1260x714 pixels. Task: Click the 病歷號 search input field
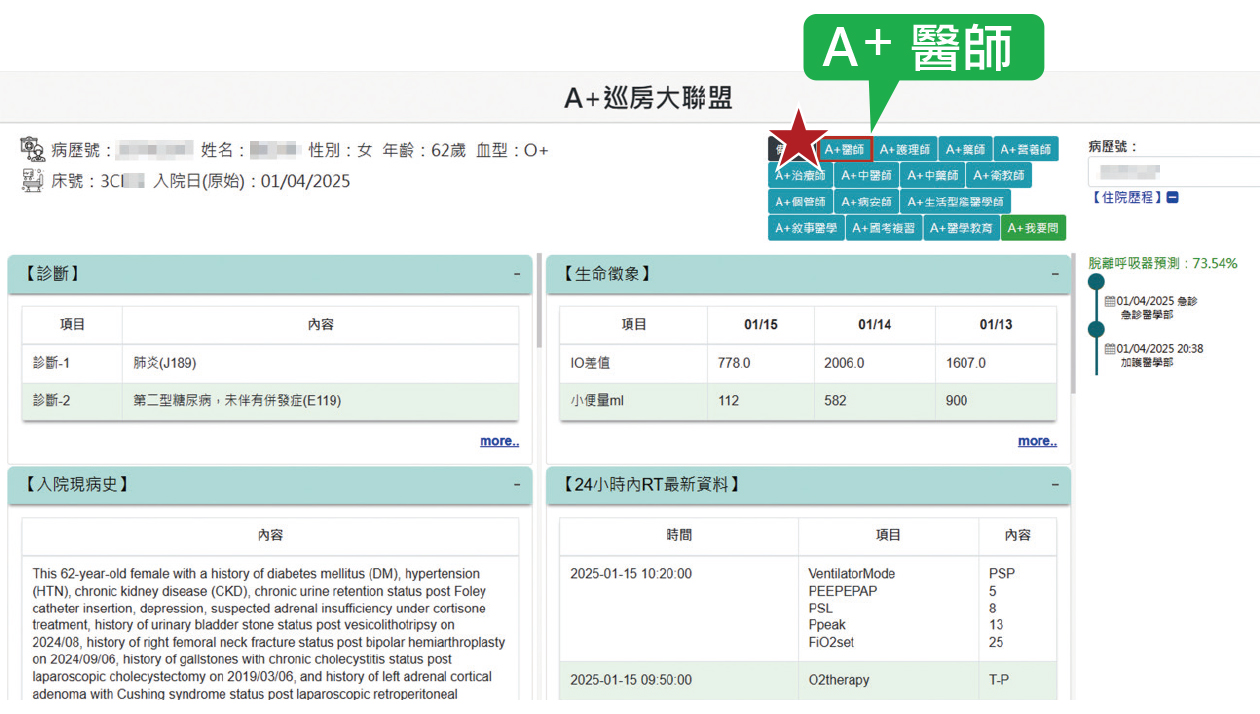coord(1174,172)
